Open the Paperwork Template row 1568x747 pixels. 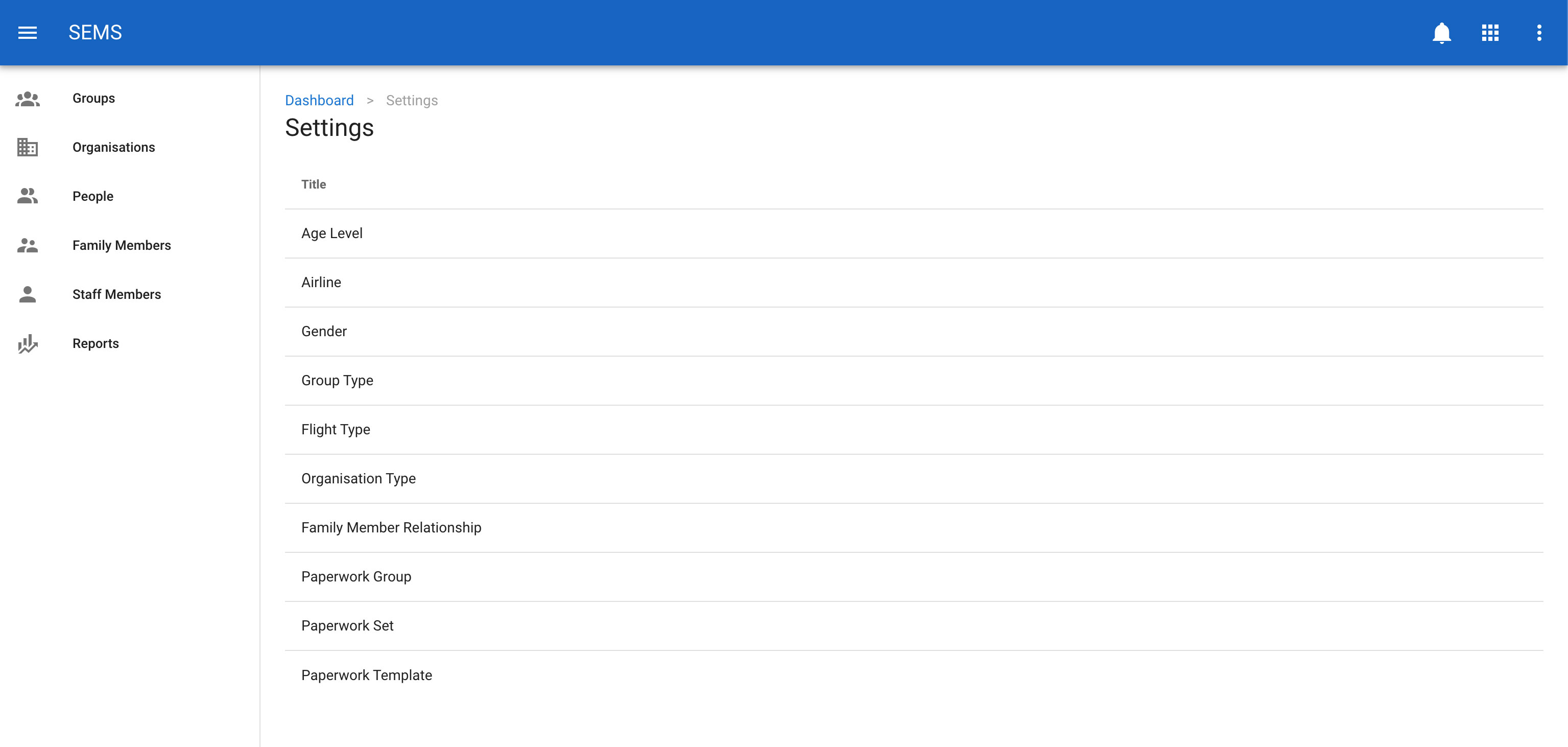(x=366, y=675)
